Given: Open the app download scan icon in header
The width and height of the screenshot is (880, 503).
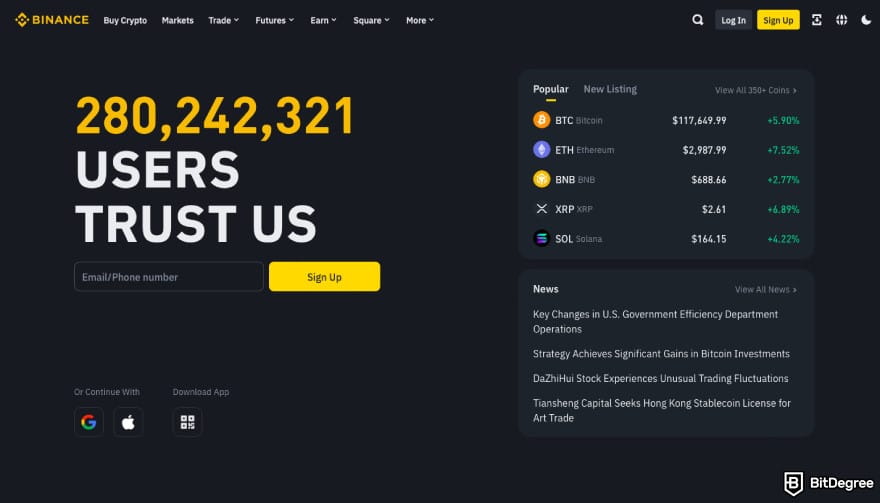Looking at the screenshot, I should (817, 20).
